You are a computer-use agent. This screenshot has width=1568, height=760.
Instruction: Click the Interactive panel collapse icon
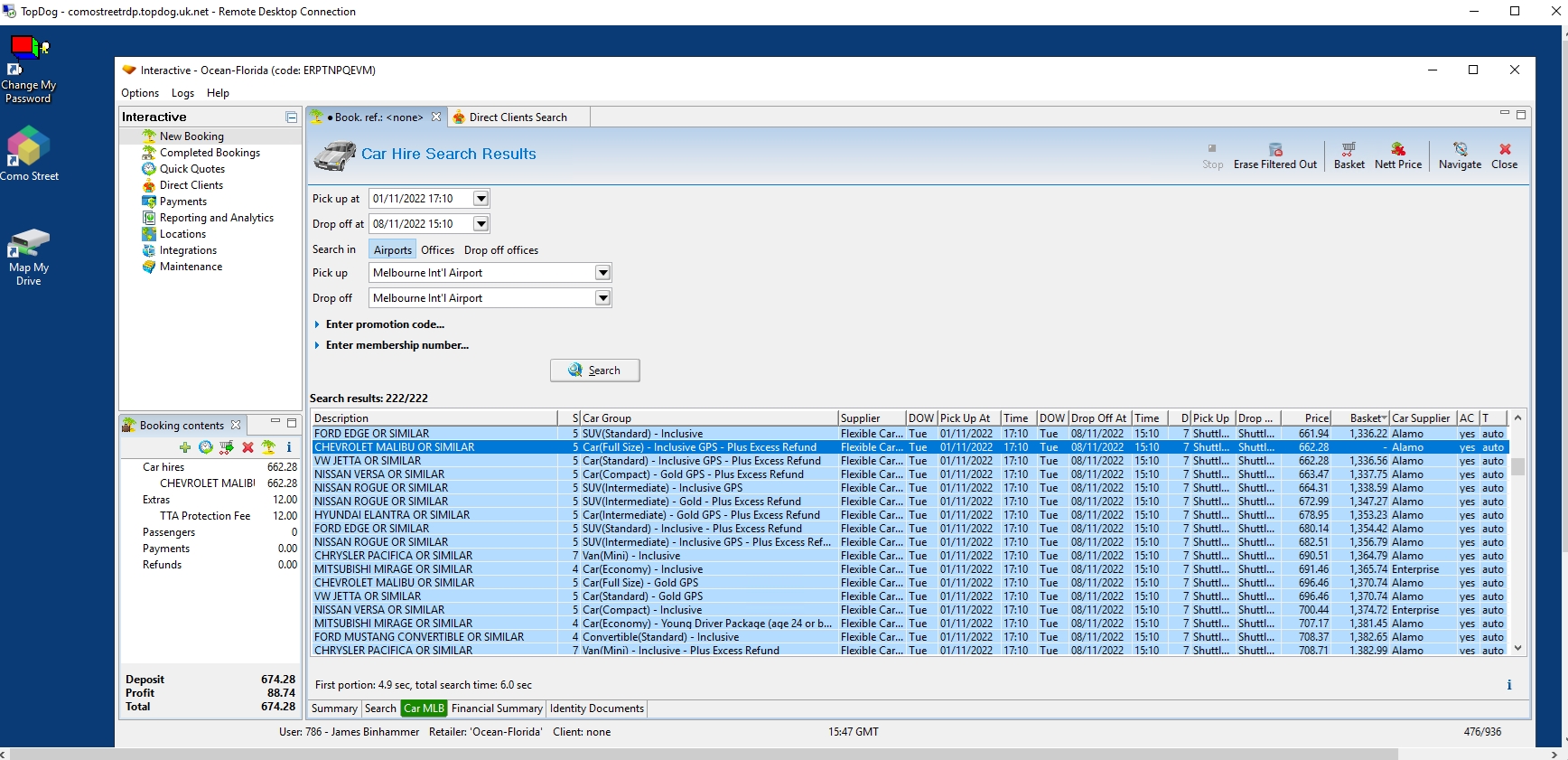[291, 117]
